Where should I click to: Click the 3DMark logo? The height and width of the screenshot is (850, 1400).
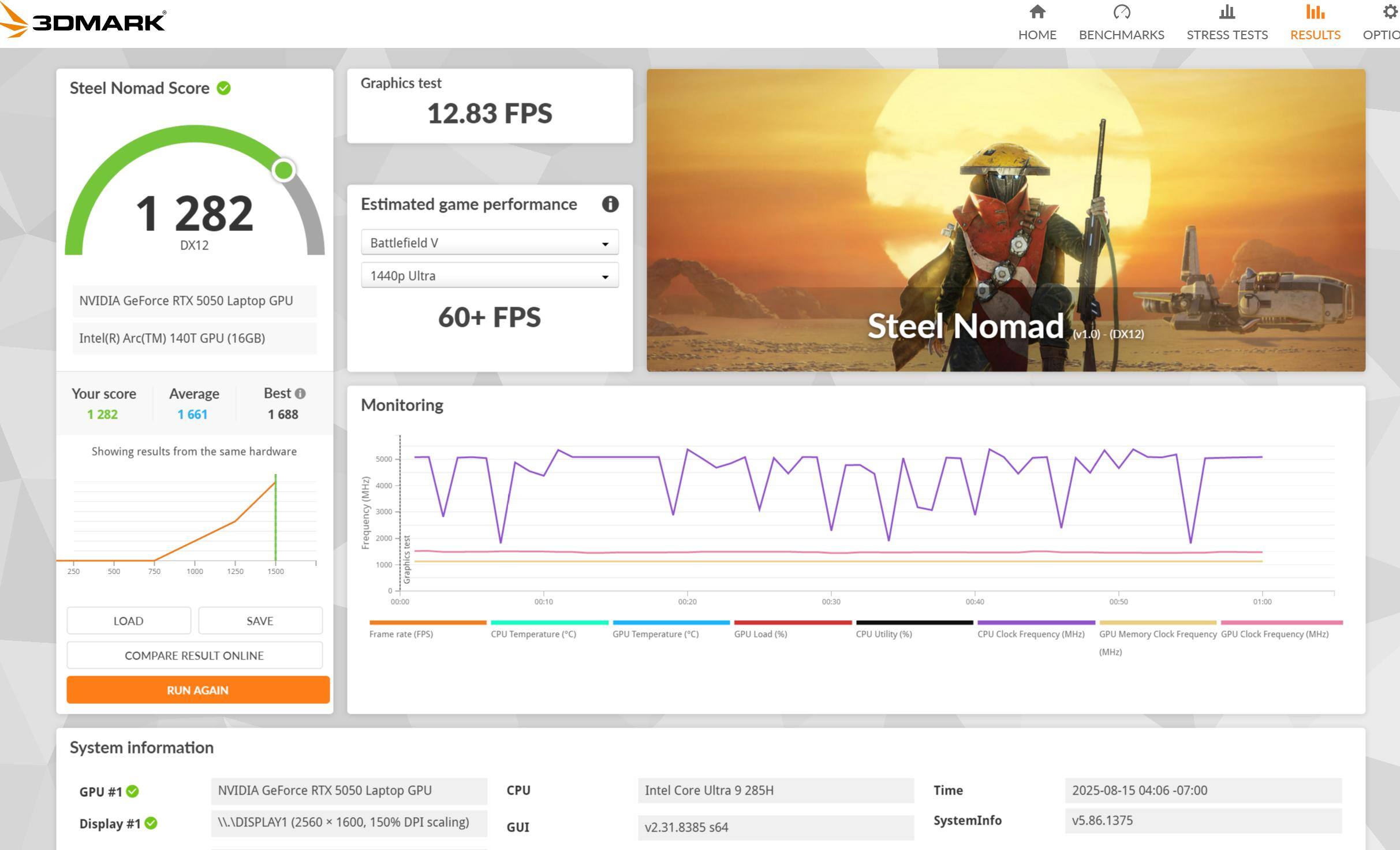(84, 22)
